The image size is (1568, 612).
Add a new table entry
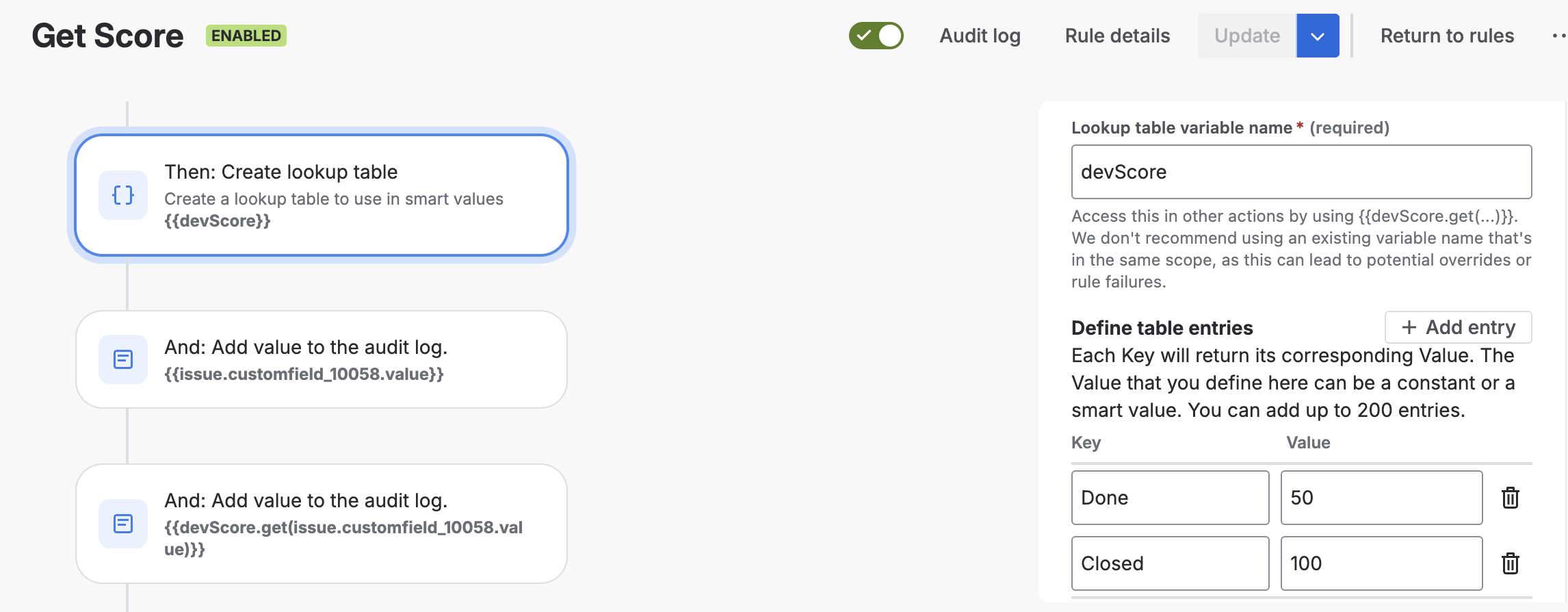click(x=1459, y=327)
